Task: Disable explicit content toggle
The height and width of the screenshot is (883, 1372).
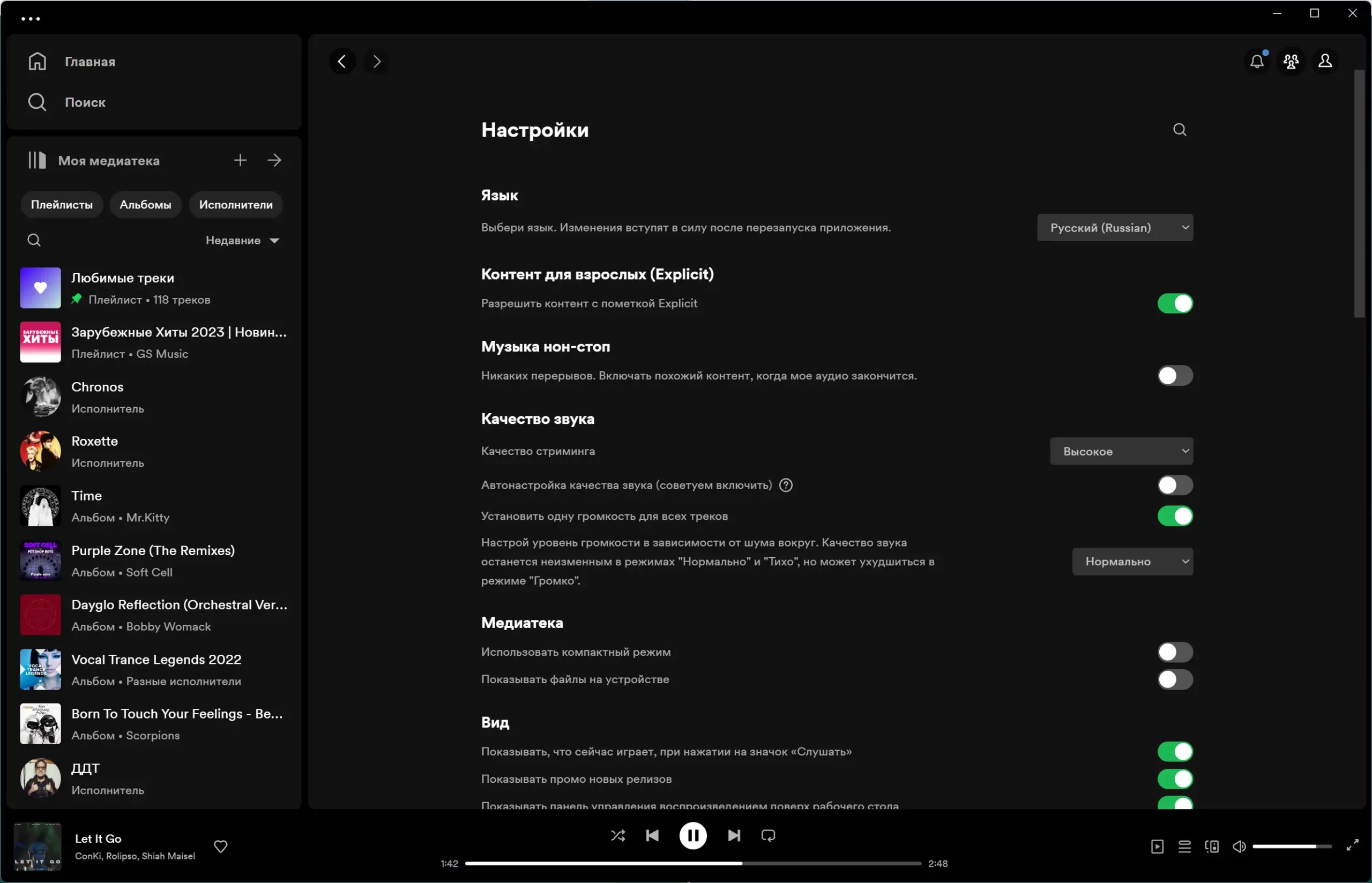Action: coord(1174,303)
